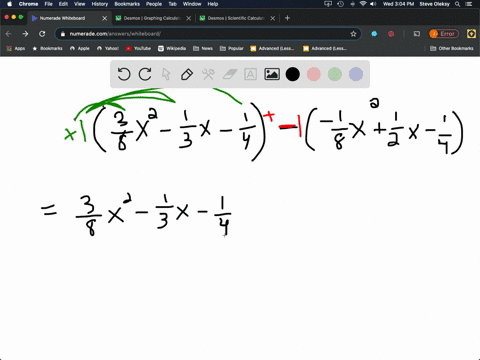Reload the current page
480x360 pixels.
42,34
